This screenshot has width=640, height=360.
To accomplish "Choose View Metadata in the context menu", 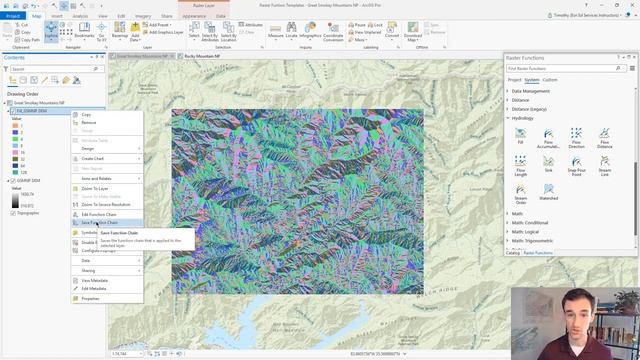I will [107, 280].
